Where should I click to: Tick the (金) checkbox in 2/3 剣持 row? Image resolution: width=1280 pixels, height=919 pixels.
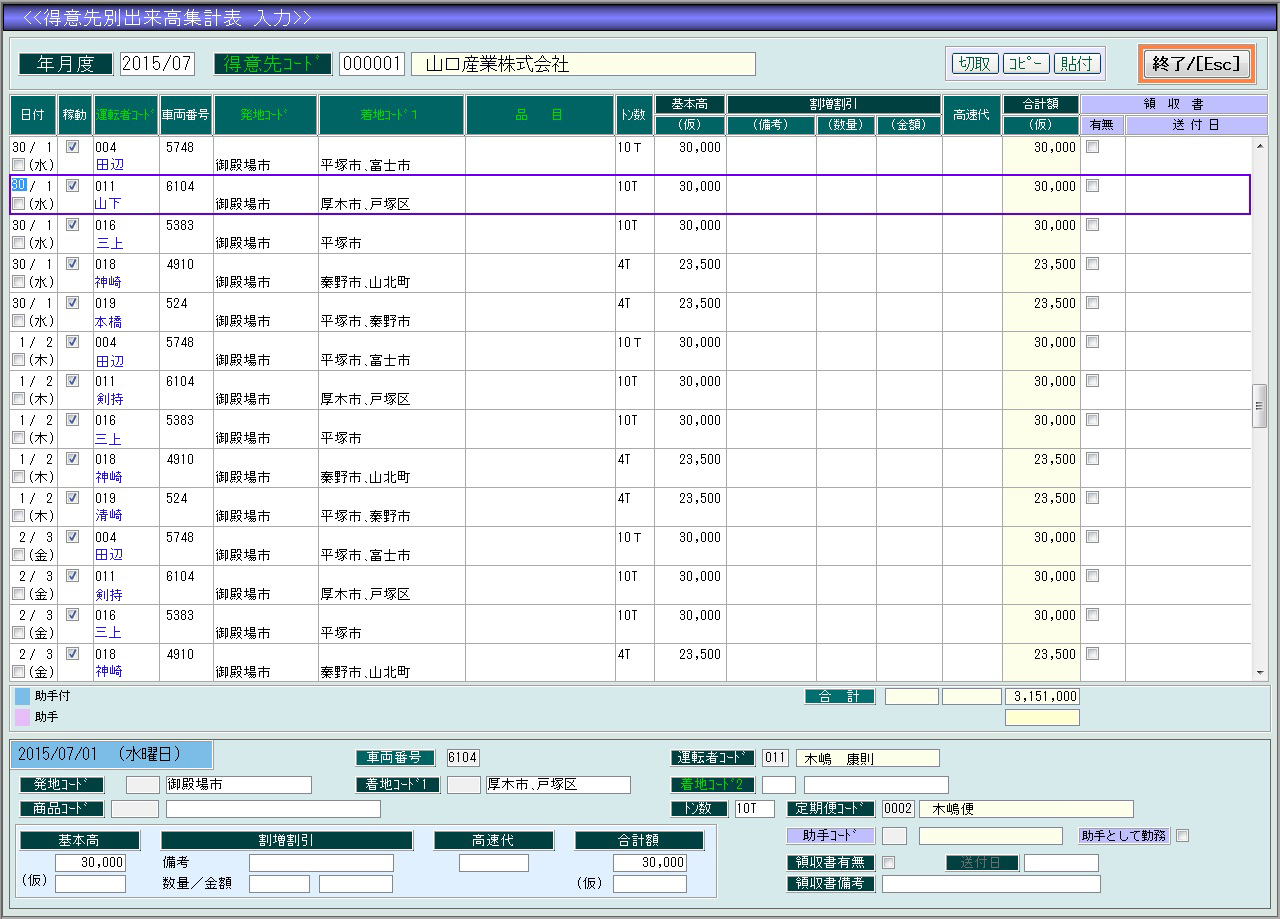coord(18,594)
